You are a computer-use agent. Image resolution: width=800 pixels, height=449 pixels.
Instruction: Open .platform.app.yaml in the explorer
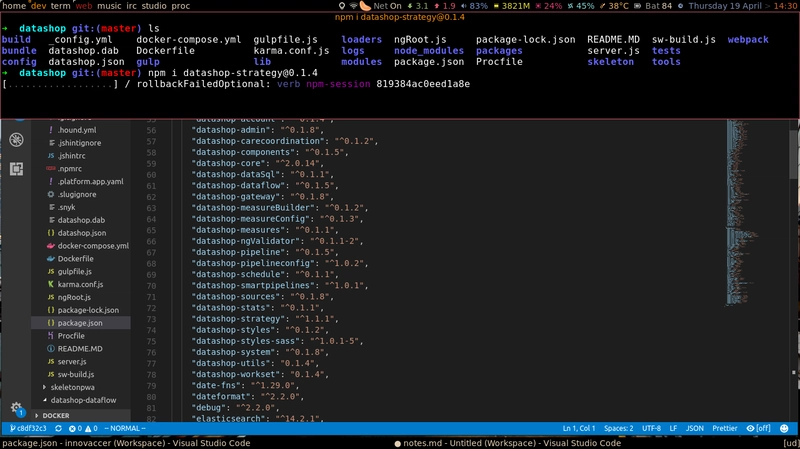click(x=90, y=181)
